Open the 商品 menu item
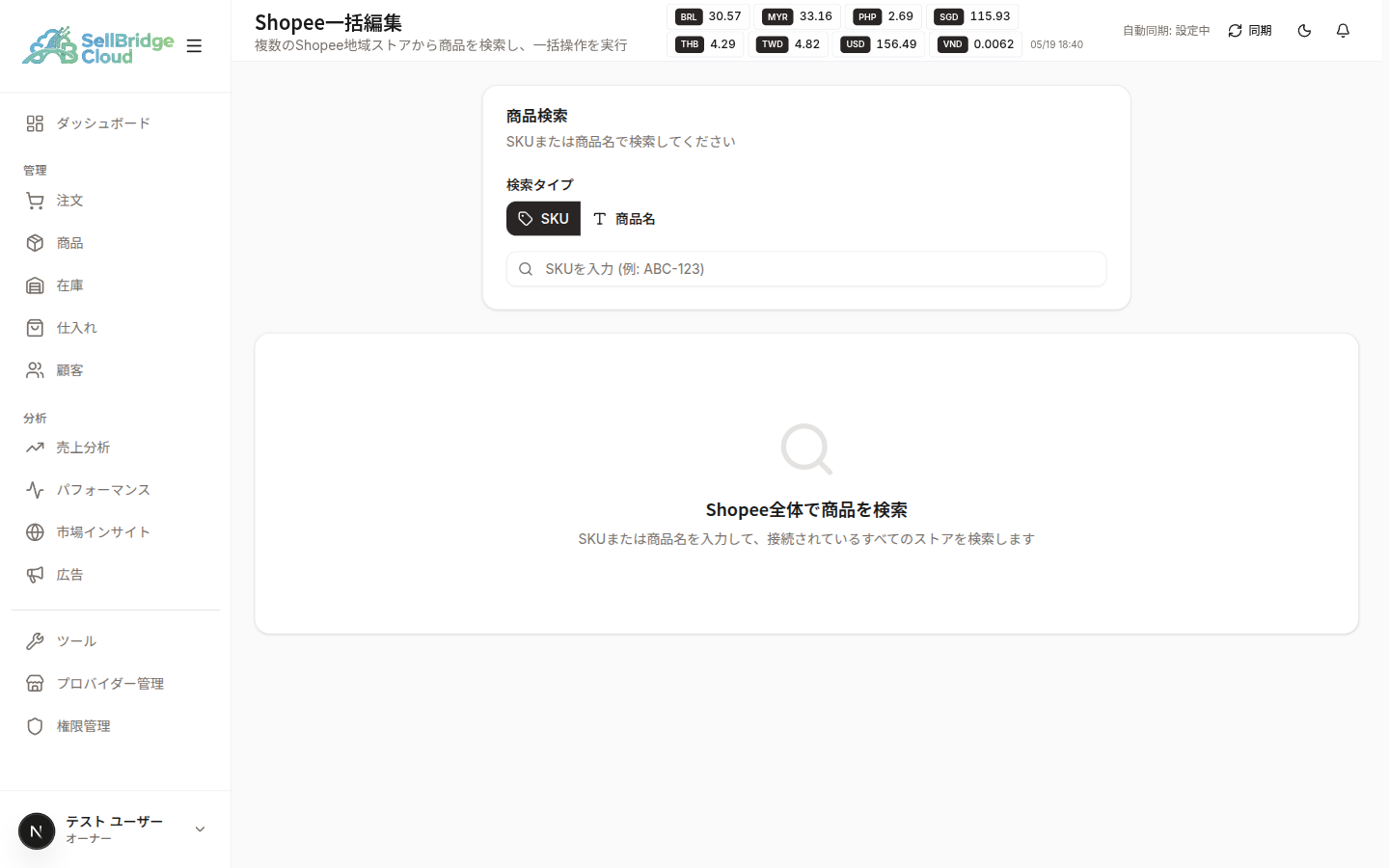The height and width of the screenshot is (868, 1389). 116,243
